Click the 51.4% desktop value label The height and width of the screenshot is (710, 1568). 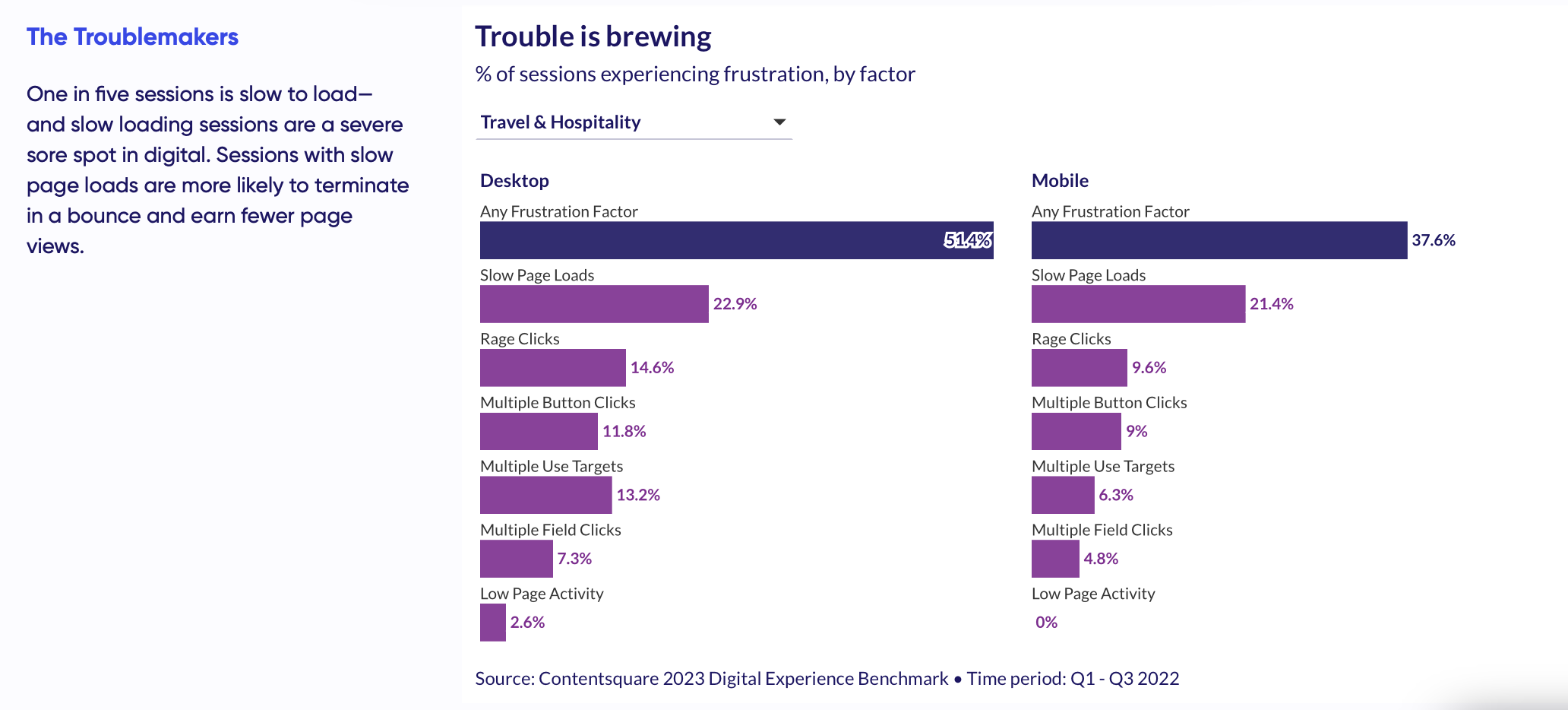(x=967, y=240)
